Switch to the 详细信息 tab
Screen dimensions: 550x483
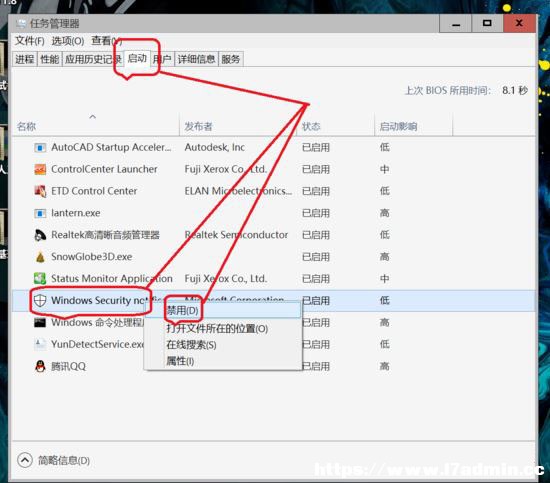pyautogui.click(x=196, y=59)
